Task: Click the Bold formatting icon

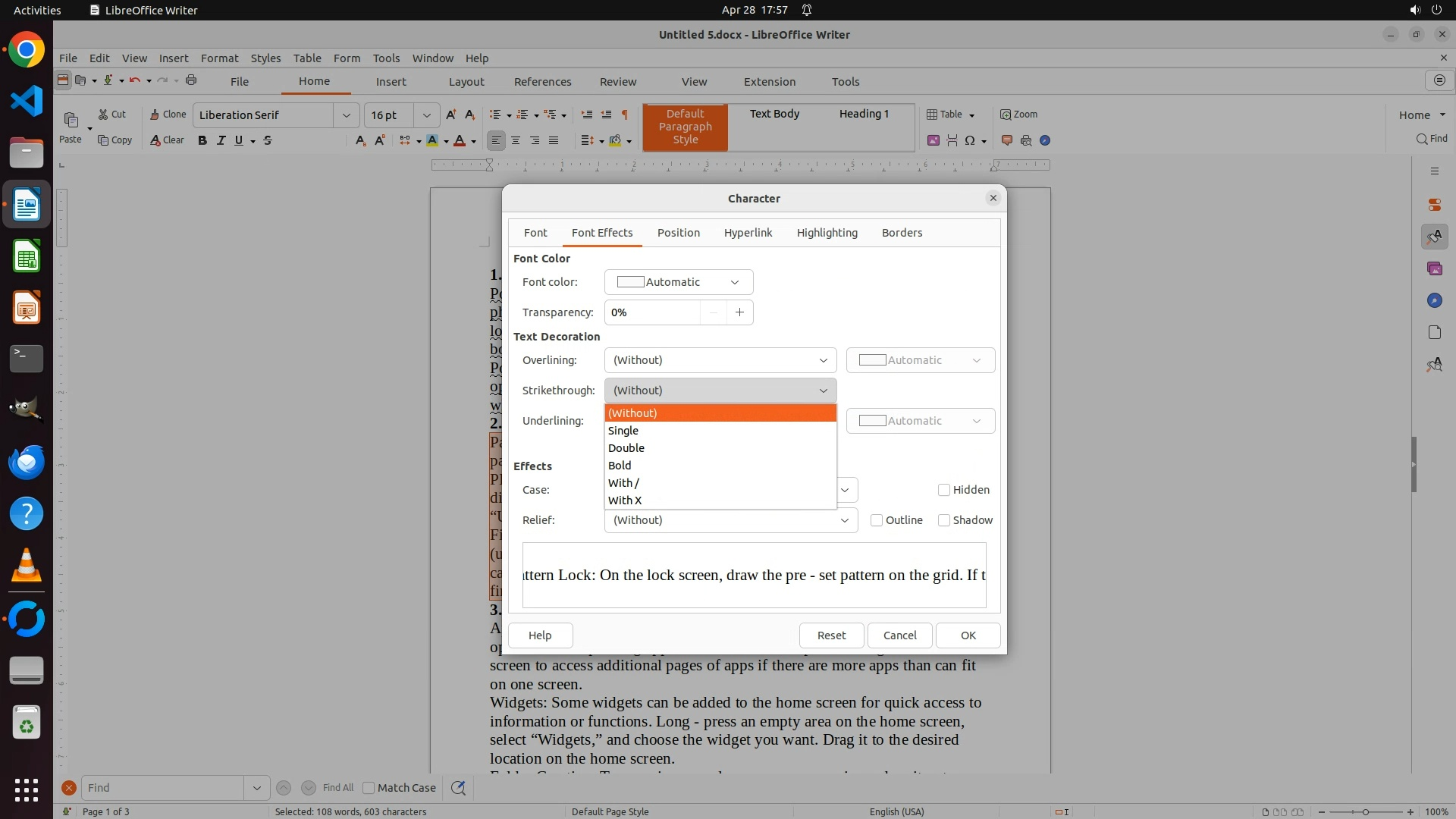Action: pyautogui.click(x=202, y=140)
